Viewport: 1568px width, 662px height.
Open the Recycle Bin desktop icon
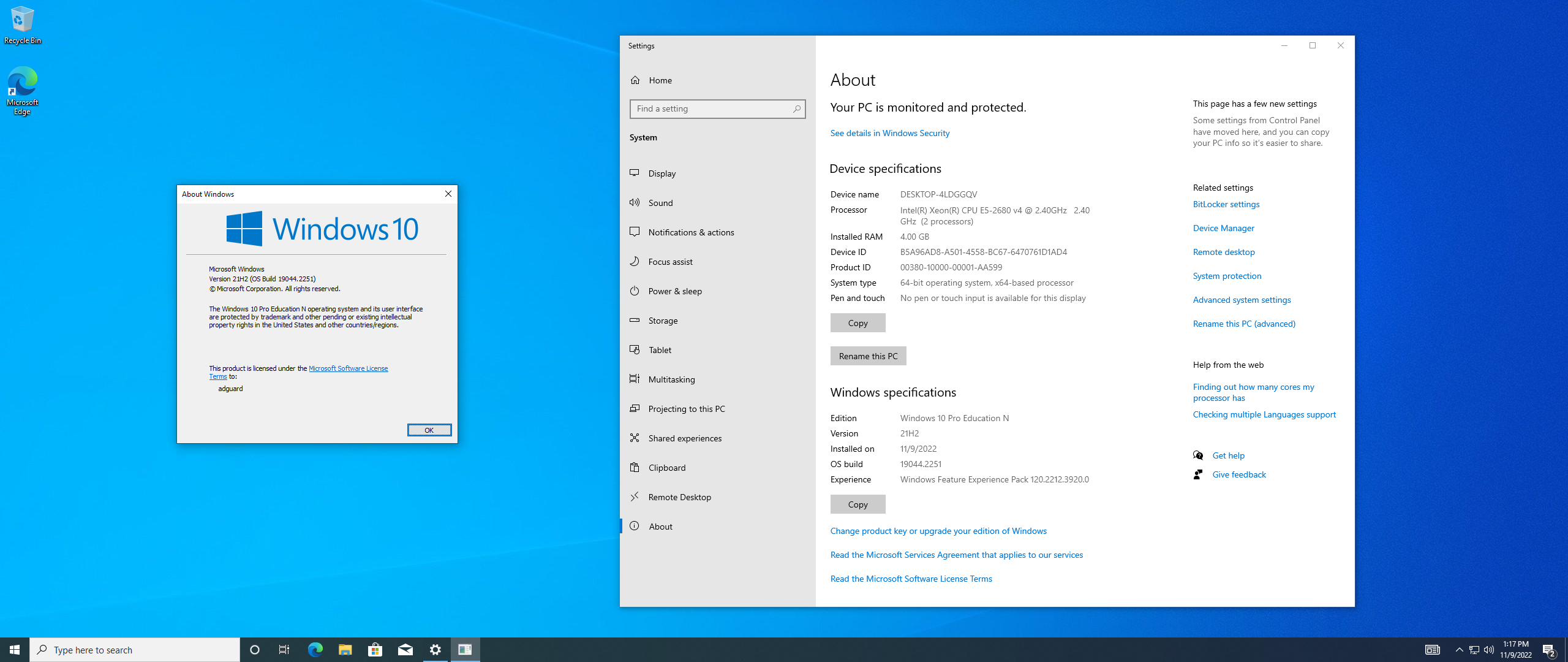click(x=22, y=25)
